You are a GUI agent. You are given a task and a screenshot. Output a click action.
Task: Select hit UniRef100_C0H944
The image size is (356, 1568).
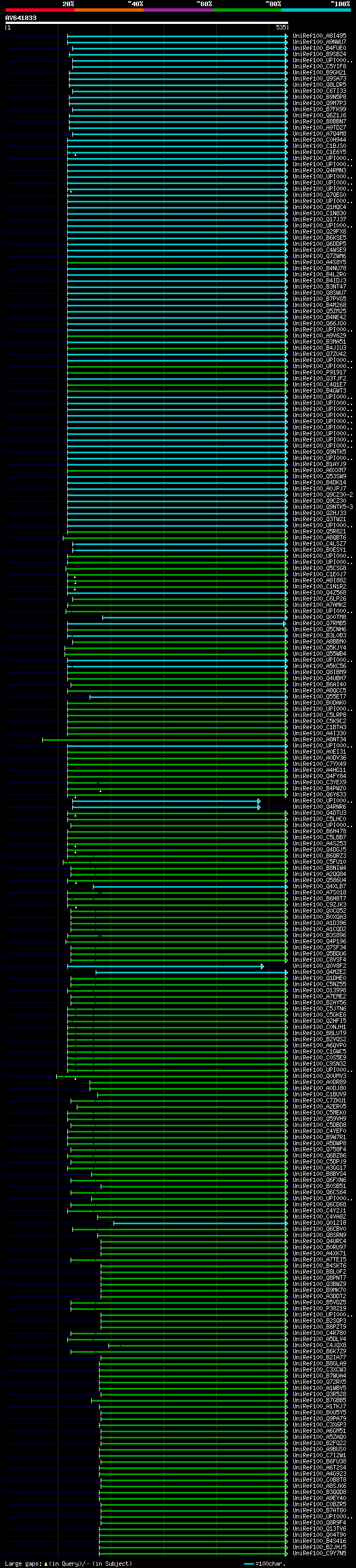[319, 140]
